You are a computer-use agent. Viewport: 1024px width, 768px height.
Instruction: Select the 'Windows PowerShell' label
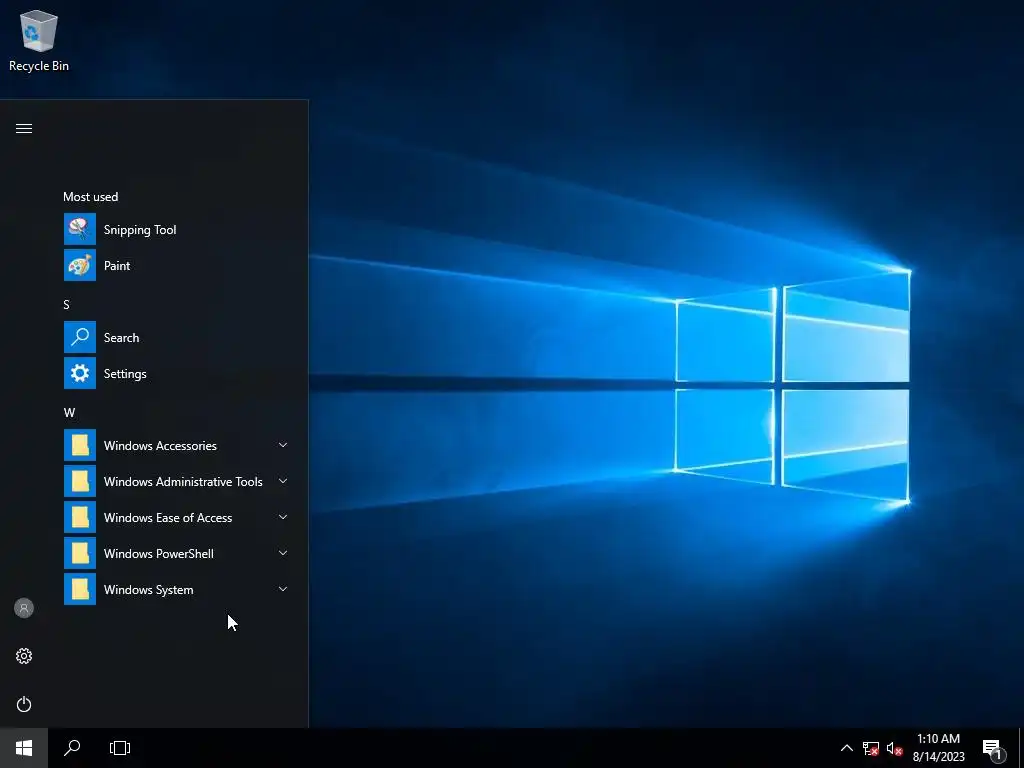click(159, 553)
